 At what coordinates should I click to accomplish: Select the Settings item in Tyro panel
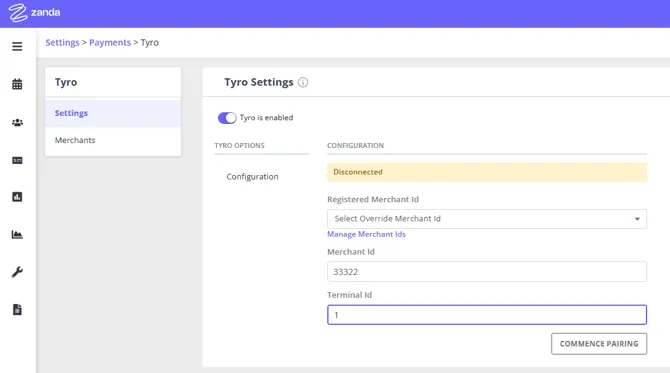point(113,113)
